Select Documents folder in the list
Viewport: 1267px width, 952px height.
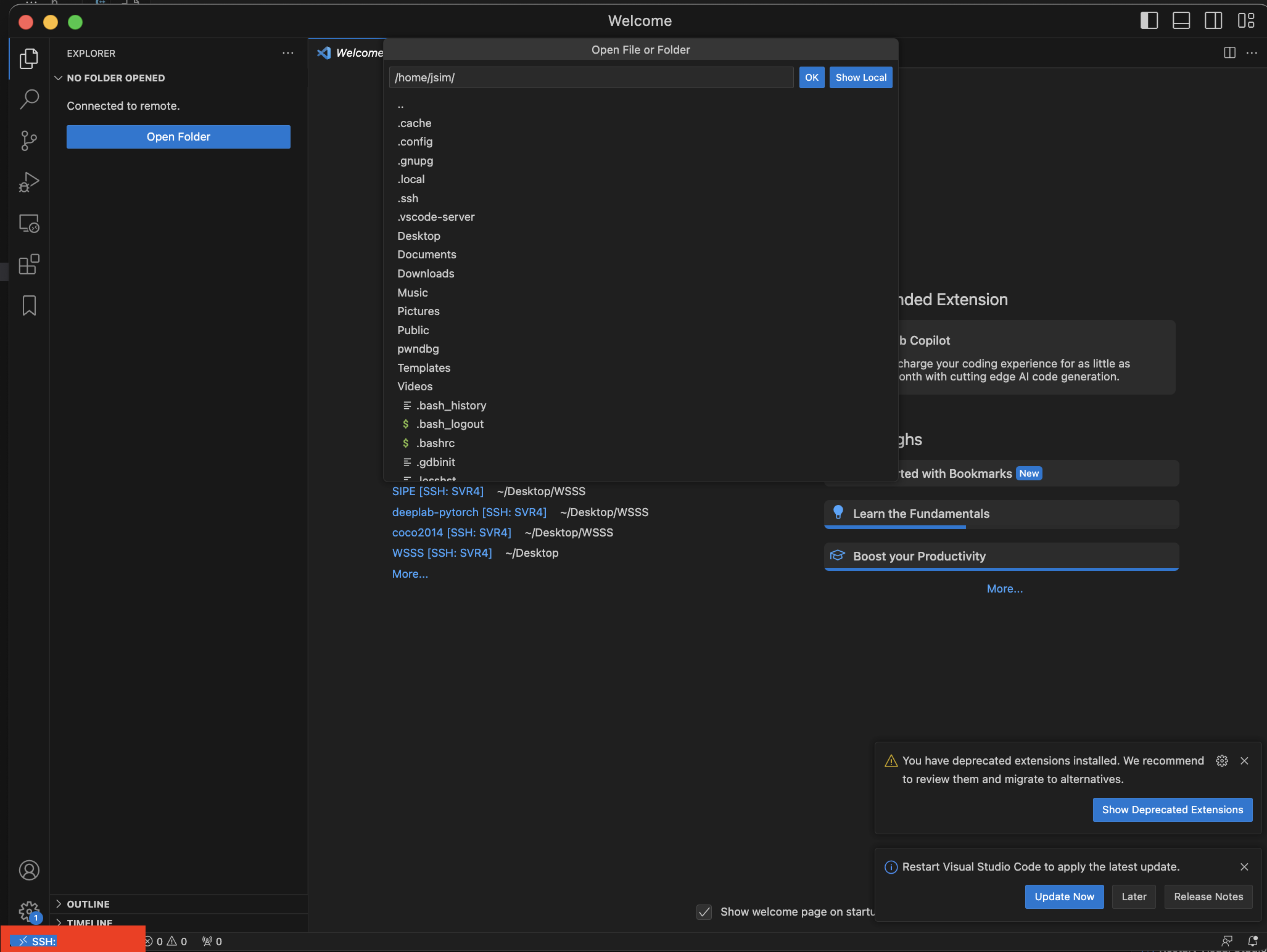tap(427, 255)
